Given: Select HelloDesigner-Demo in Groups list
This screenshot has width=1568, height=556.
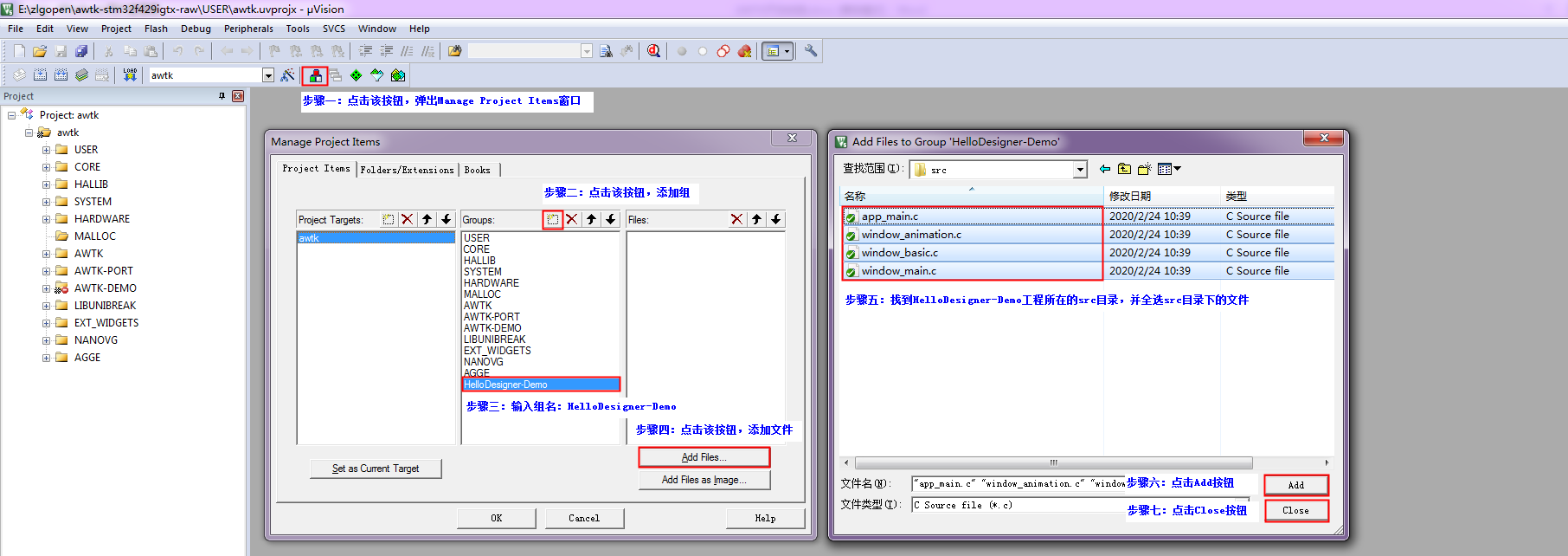Looking at the screenshot, I should pyautogui.click(x=541, y=385).
